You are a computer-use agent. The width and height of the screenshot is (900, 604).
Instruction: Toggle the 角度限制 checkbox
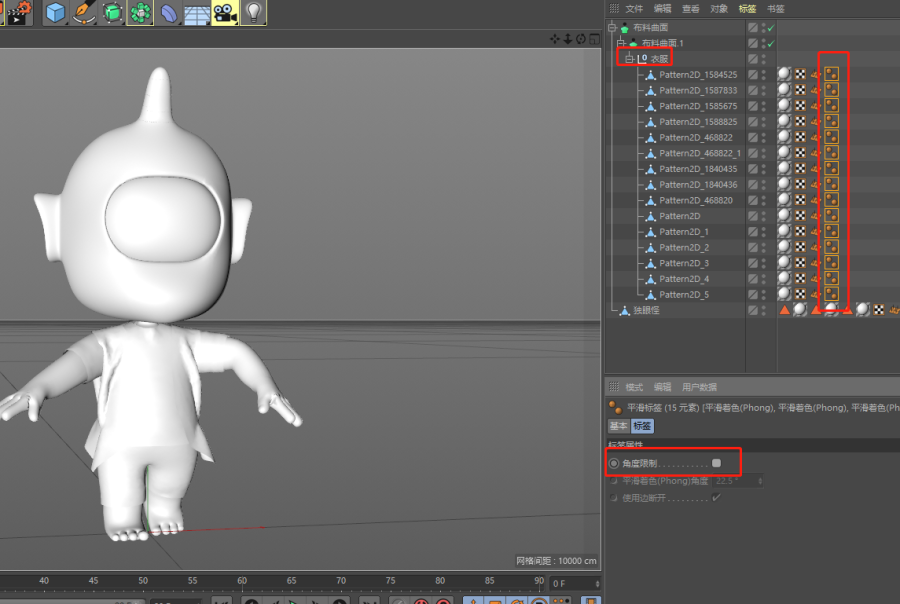[716, 463]
